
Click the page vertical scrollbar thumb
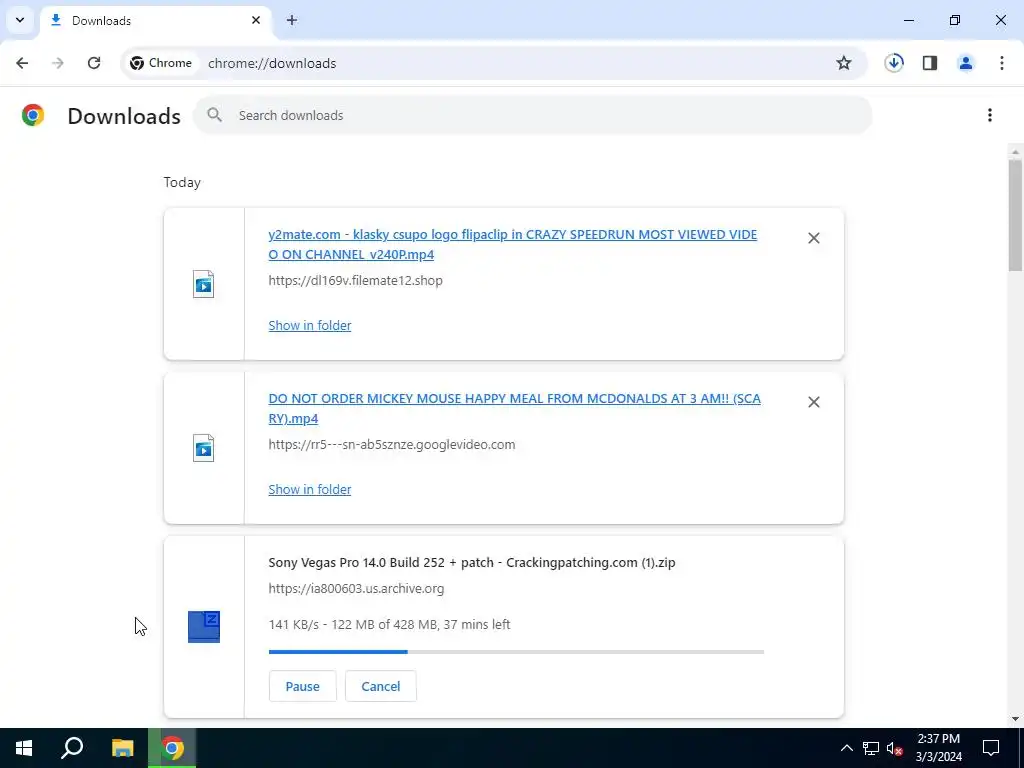coord(1015,216)
